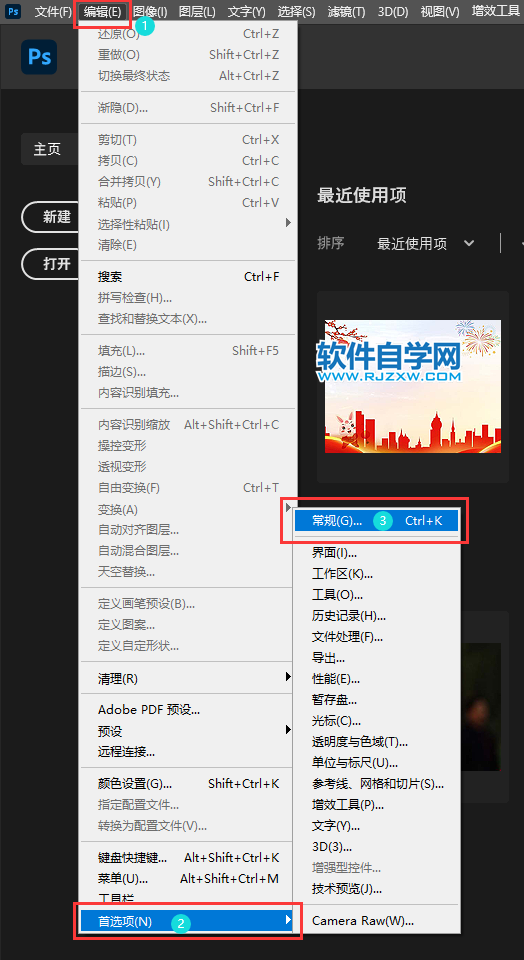Select 增效工具(P)... preferences
Image resolution: width=524 pixels, height=960 pixels.
coord(376,804)
